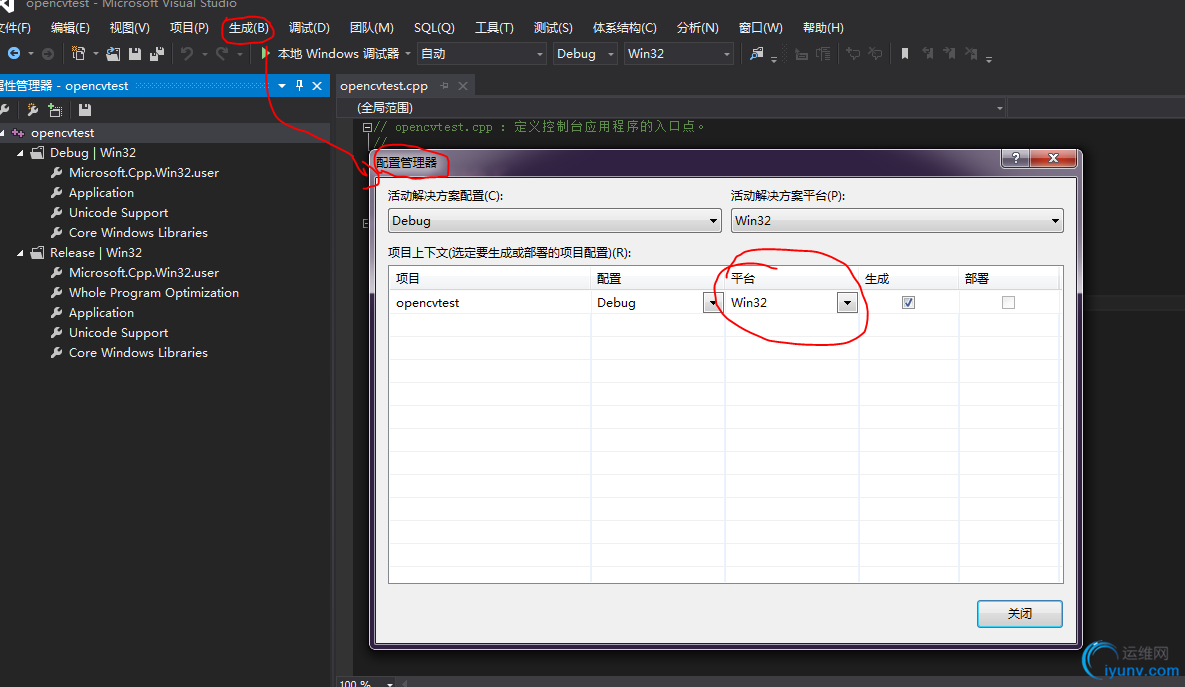1185x687 pixels.
Task: Select Unicode Support under Release | Win32
Action: 118,333
